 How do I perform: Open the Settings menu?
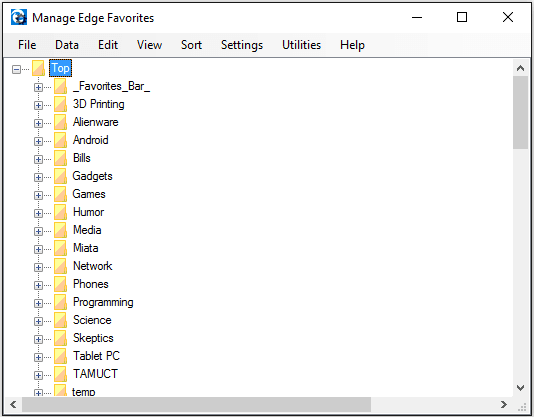tap(242, 45)
